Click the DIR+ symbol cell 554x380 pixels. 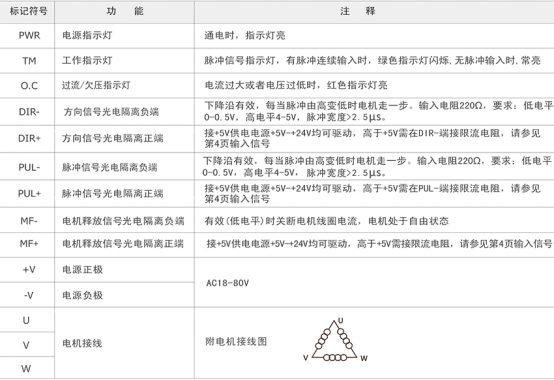(x=27, y=139)
